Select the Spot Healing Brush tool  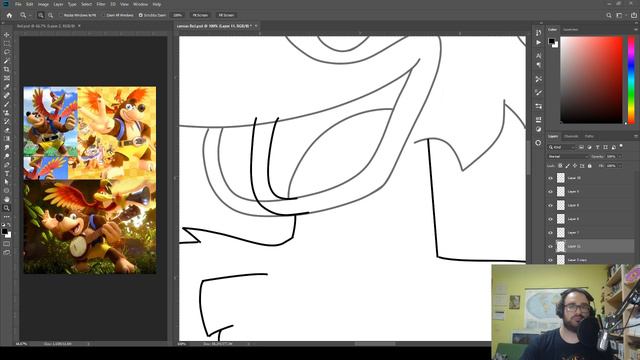click(x=7, y=96)
